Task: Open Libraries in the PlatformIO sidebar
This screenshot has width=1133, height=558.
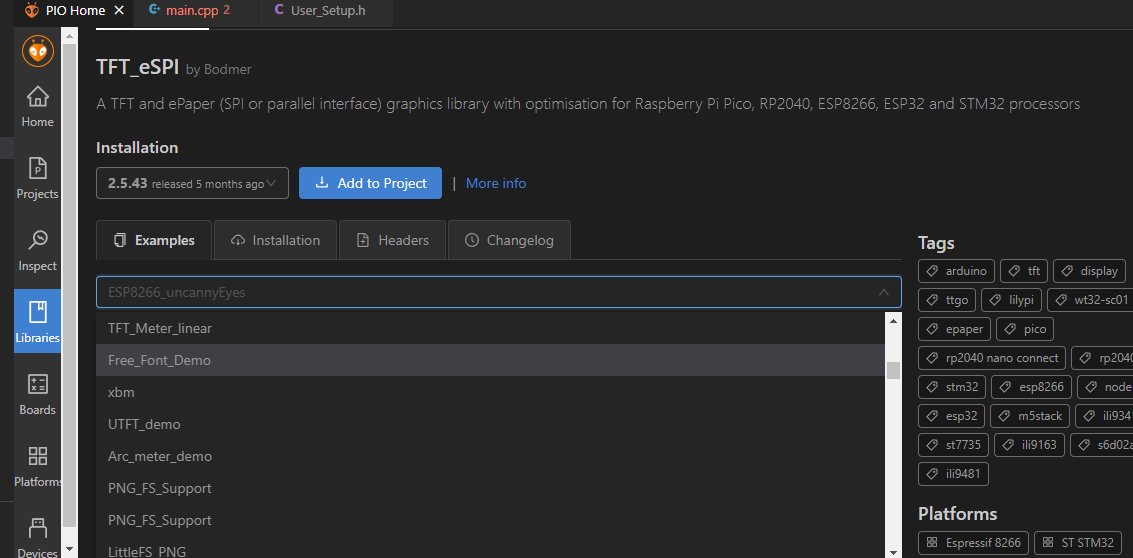Action: (x=38, y=322)
